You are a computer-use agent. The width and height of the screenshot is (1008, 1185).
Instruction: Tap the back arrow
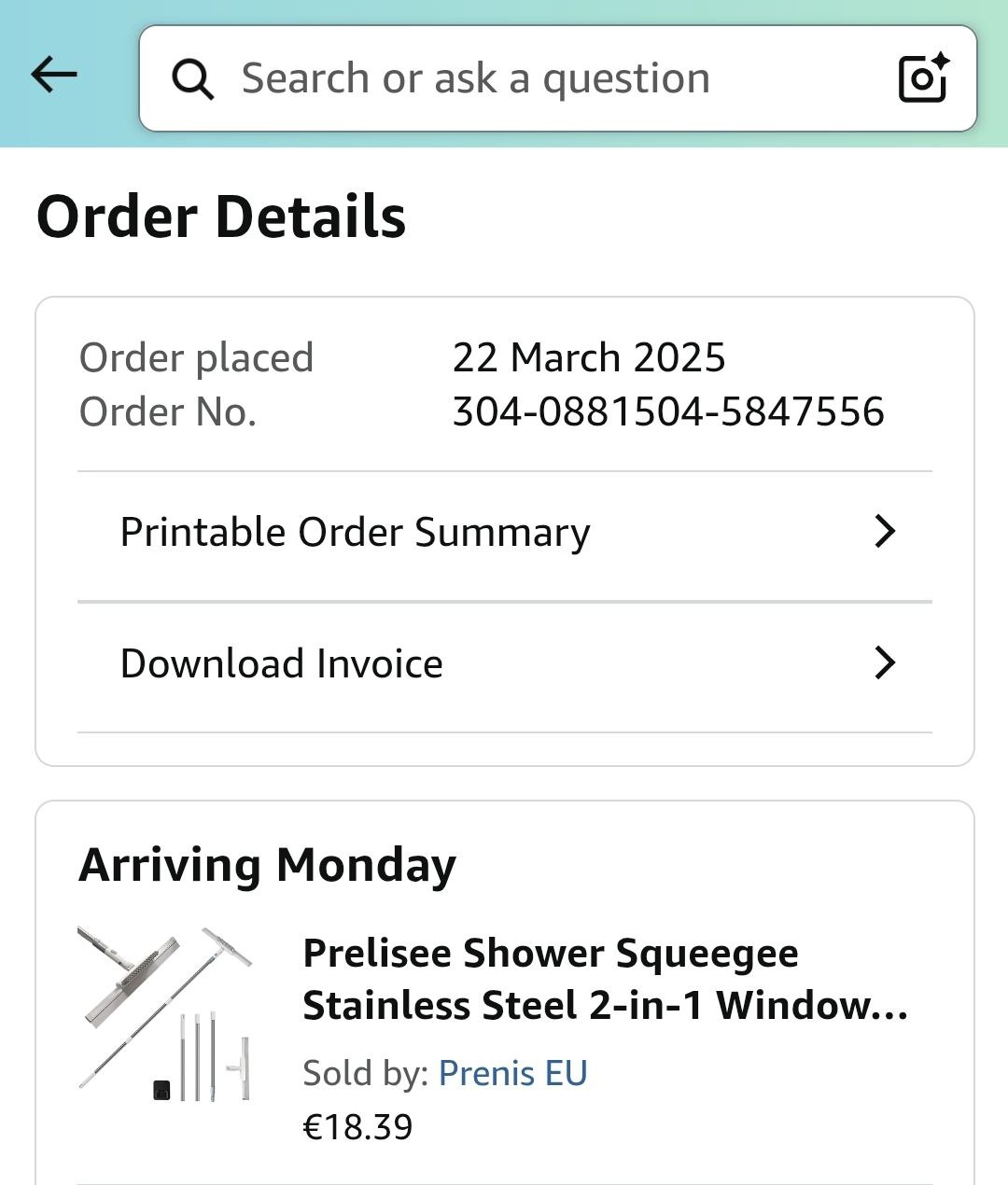coord(54,75)
